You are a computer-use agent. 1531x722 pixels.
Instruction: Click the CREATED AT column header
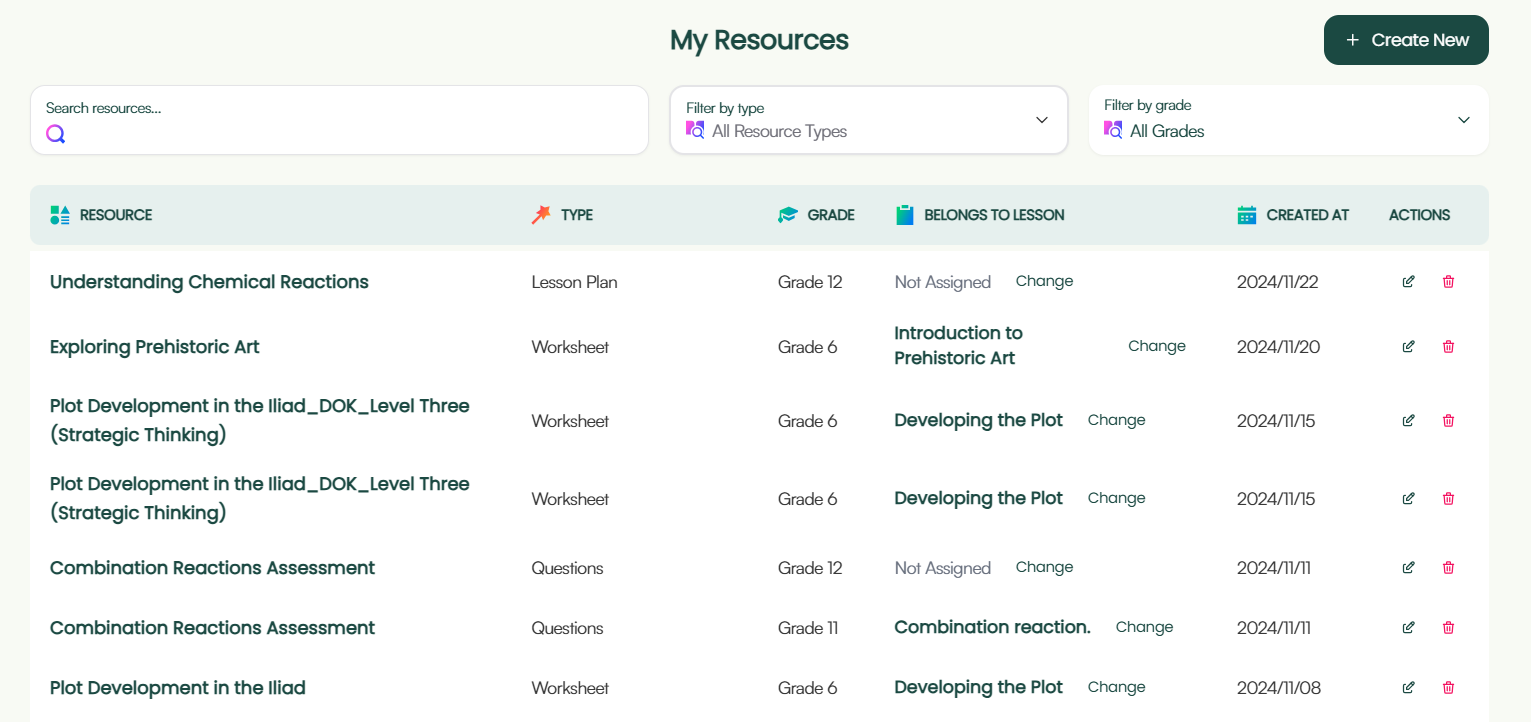click(x=1308, y=215)
